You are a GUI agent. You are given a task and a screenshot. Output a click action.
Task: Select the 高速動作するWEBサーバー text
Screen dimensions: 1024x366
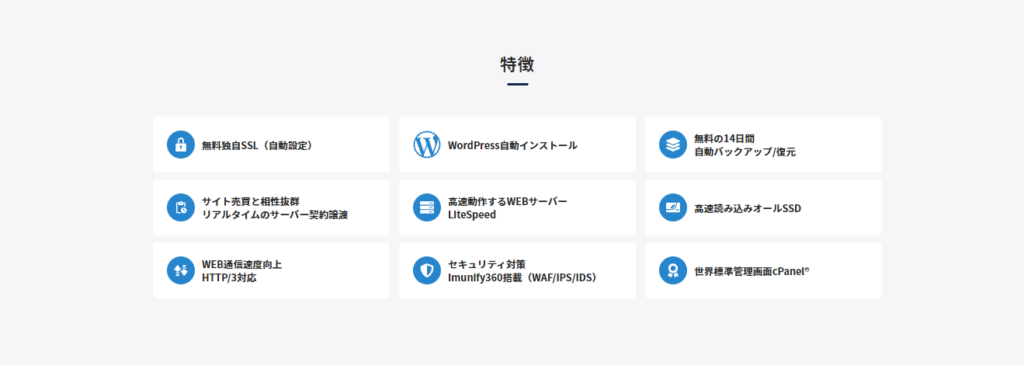pos(507,201)
